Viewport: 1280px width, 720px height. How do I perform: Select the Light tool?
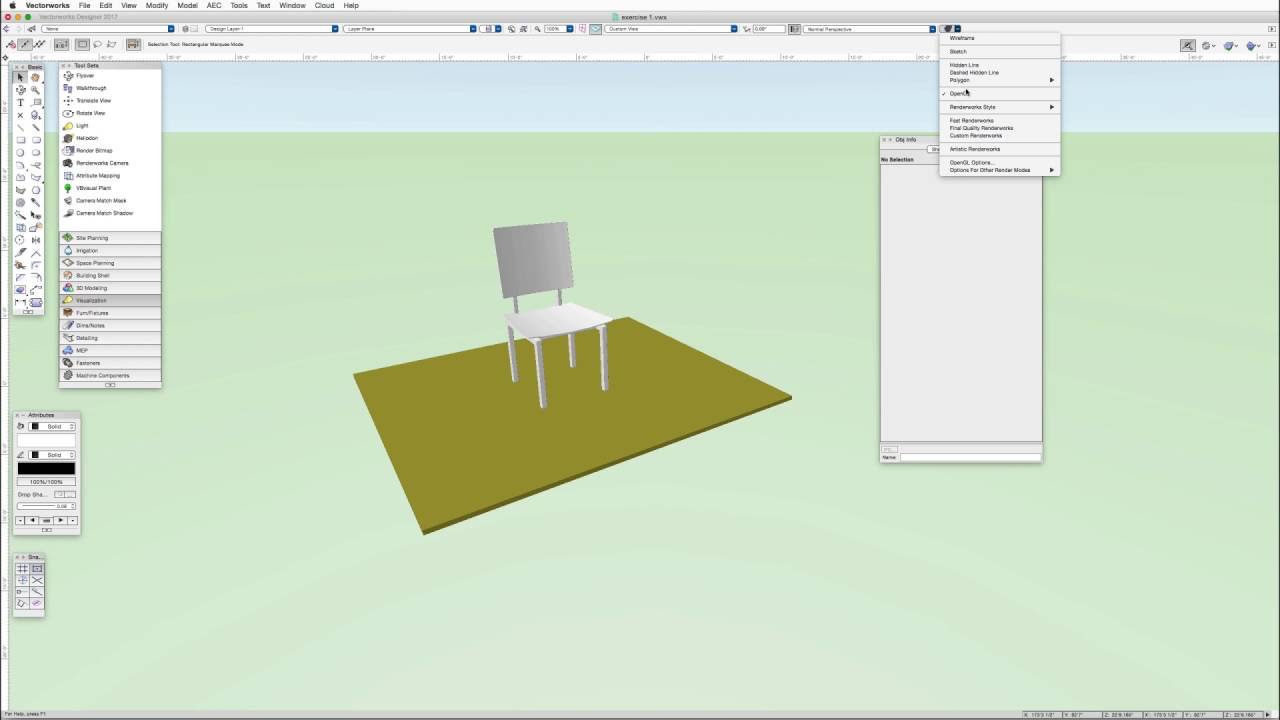pos(110,126)
